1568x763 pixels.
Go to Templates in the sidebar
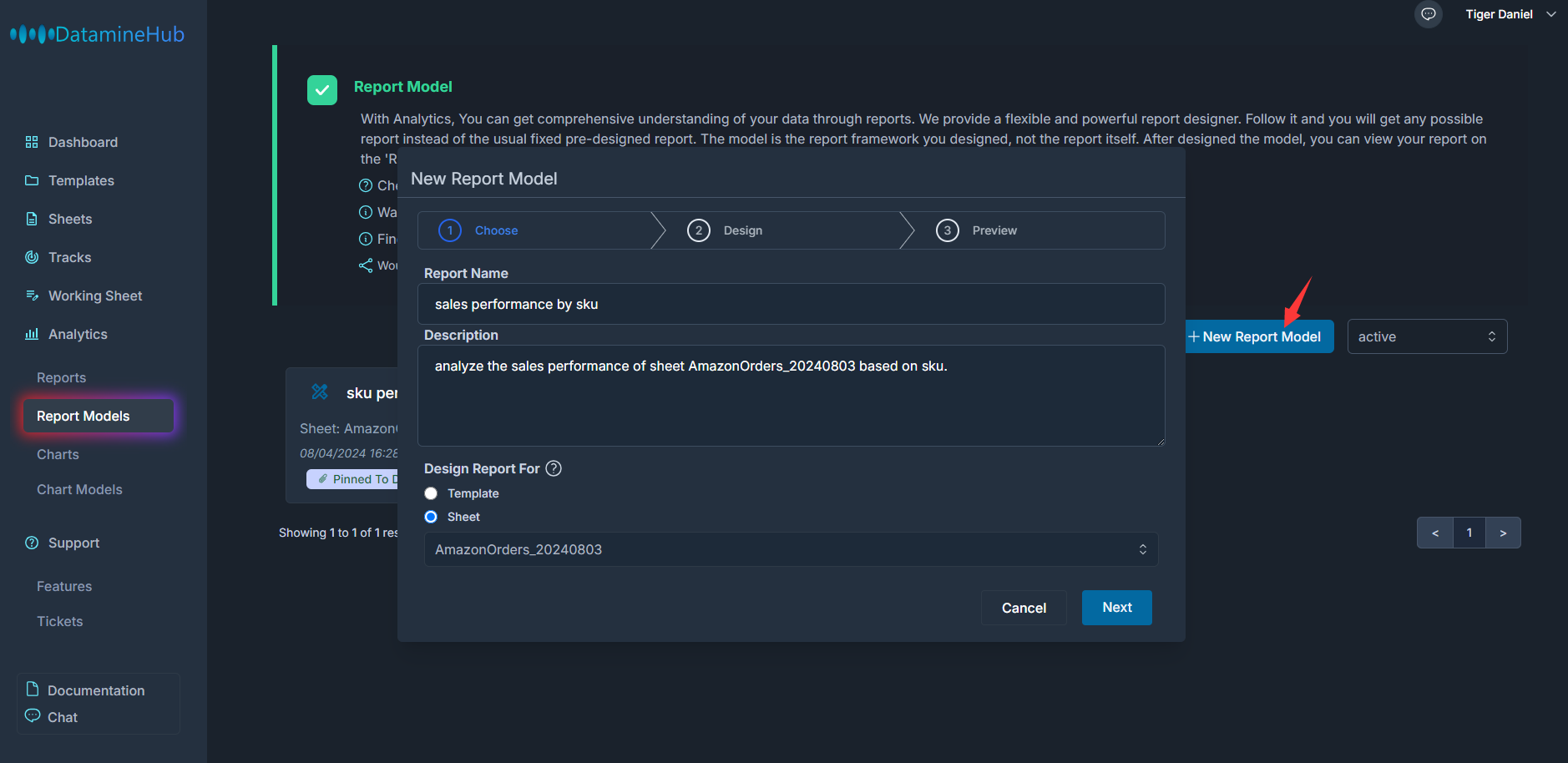tap(81, 180)
